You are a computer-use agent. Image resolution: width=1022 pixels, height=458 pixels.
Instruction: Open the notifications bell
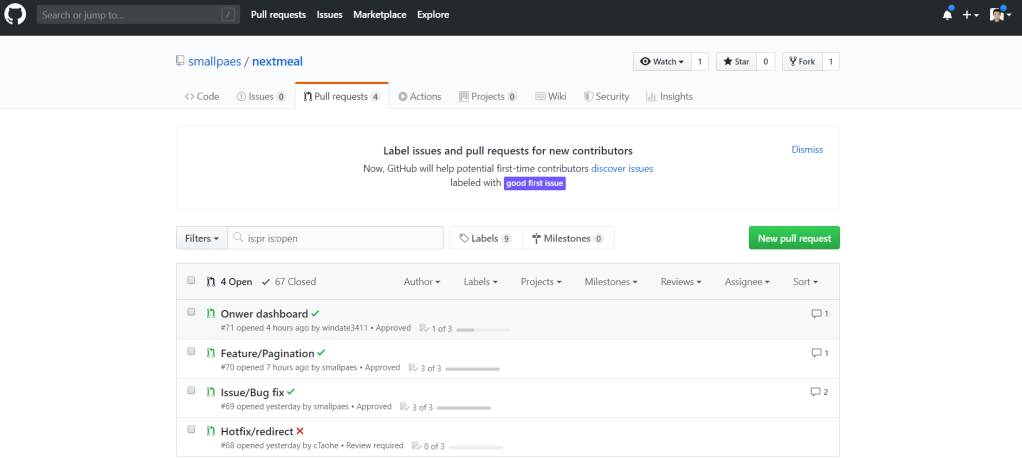coord(947,15)
